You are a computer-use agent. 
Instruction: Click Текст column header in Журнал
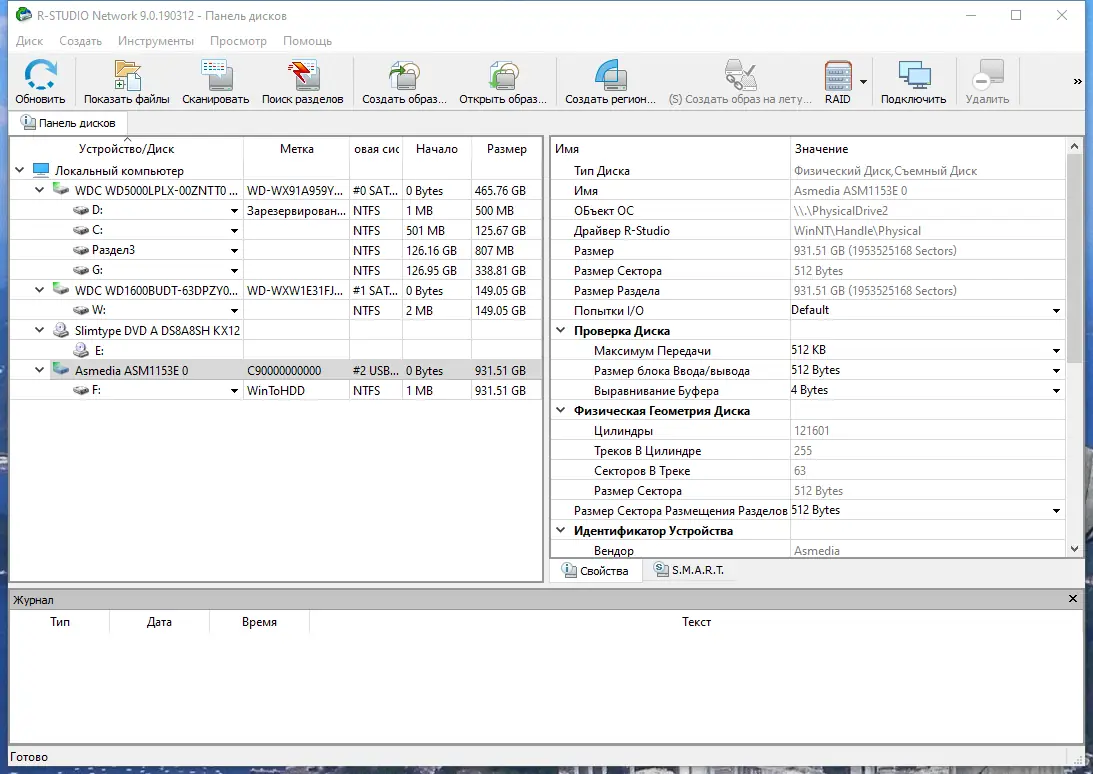tap(696, 622)
